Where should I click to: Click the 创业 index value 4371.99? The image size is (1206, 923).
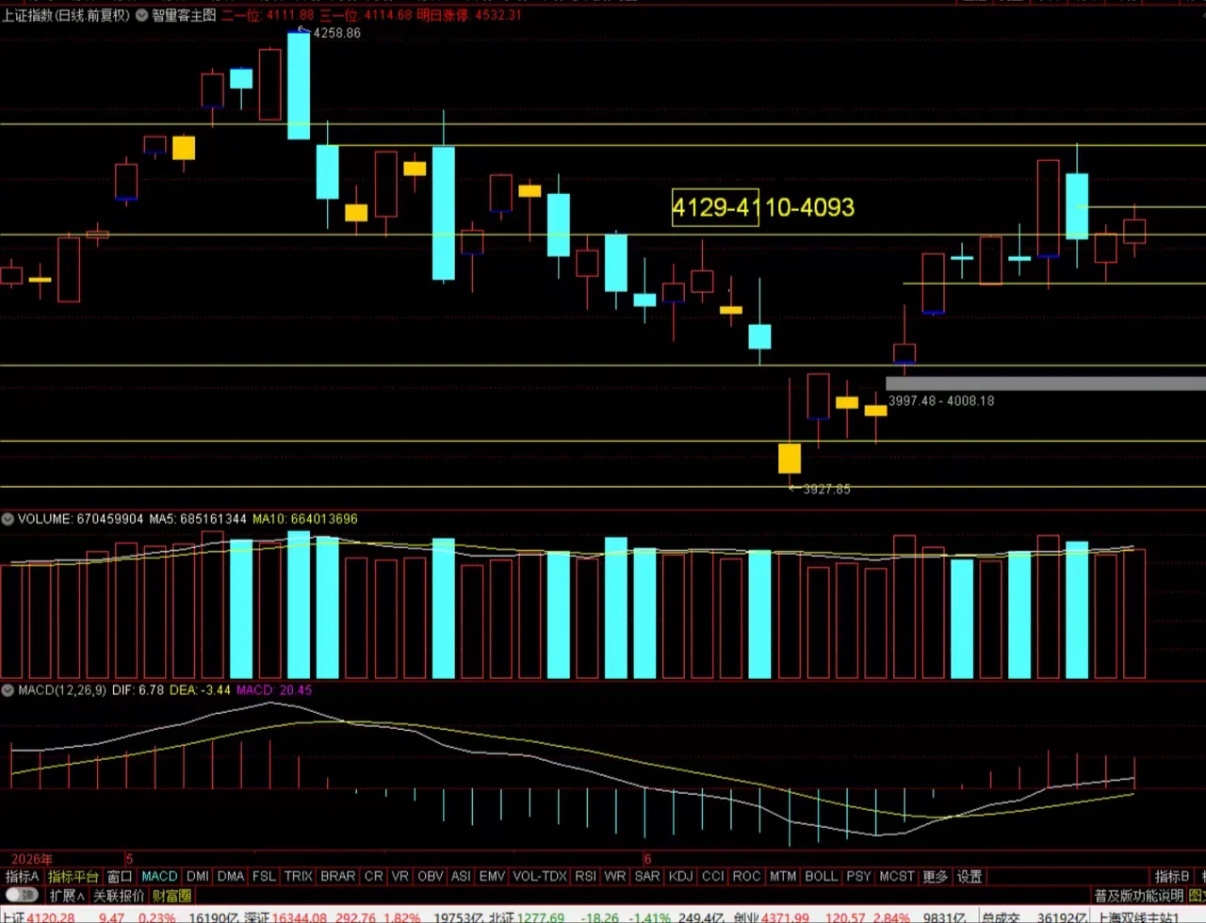785,916
